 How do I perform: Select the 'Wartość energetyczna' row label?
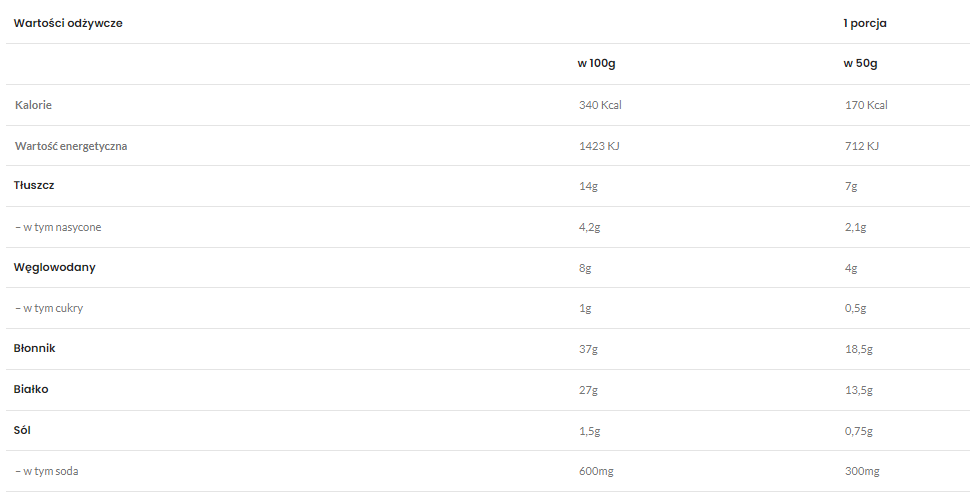[71, 146]
